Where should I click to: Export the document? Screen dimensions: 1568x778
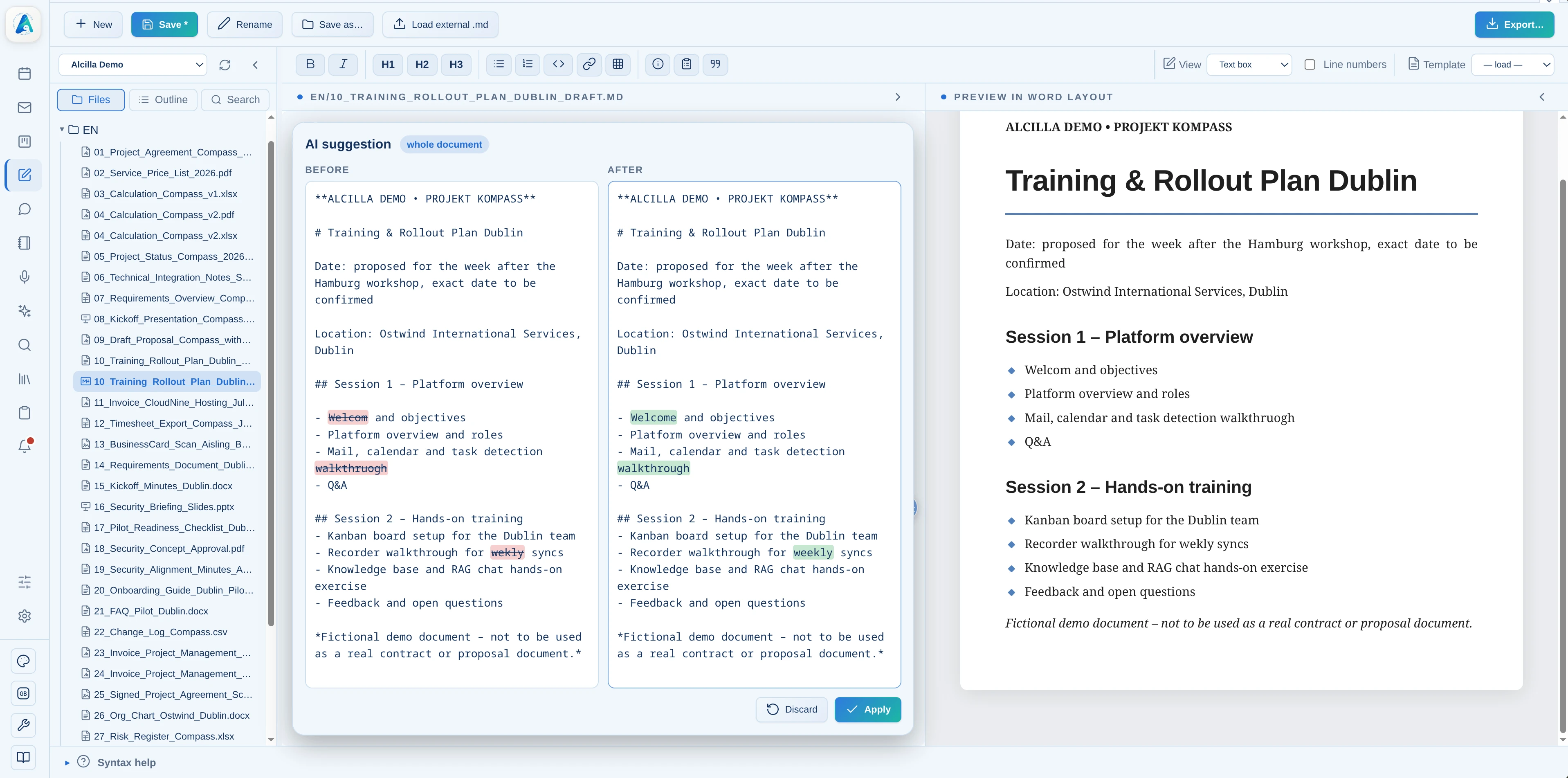[x=1514, y=25]
